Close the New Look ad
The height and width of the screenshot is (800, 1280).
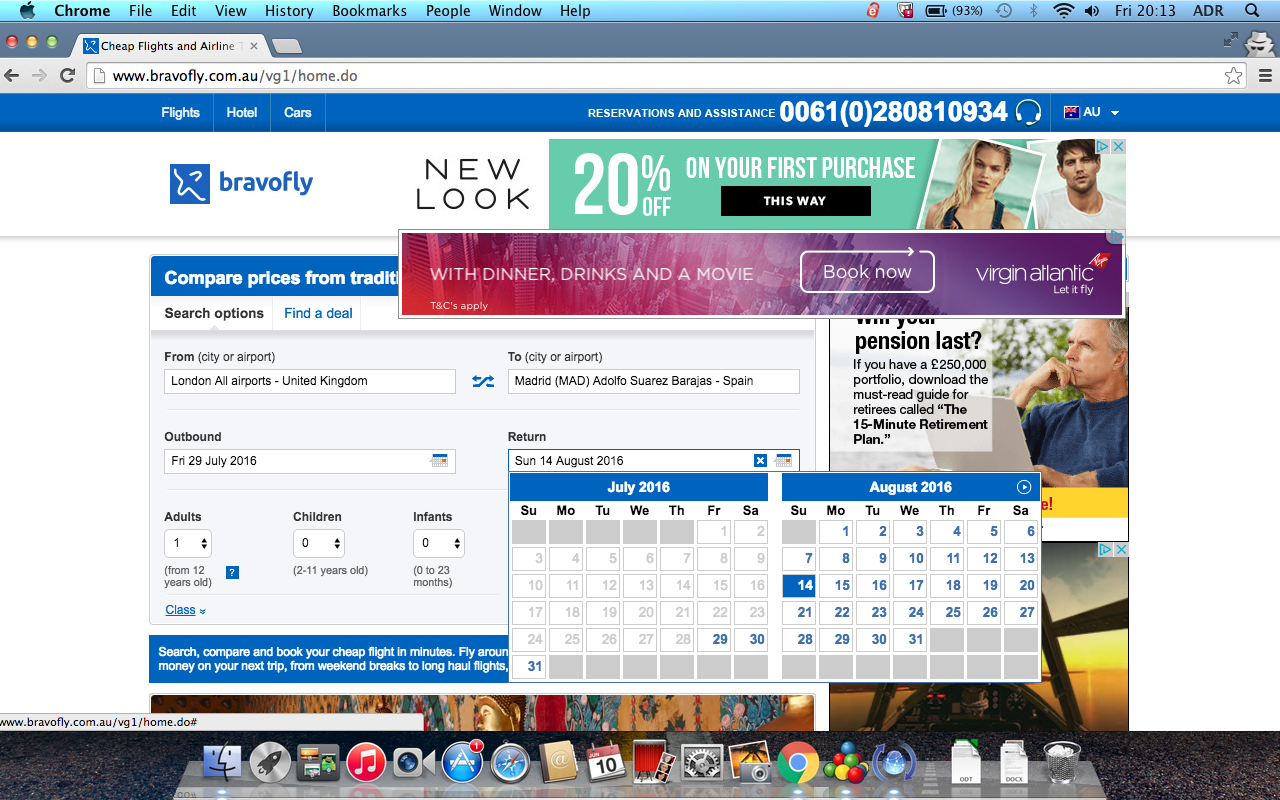[1119, 146]
